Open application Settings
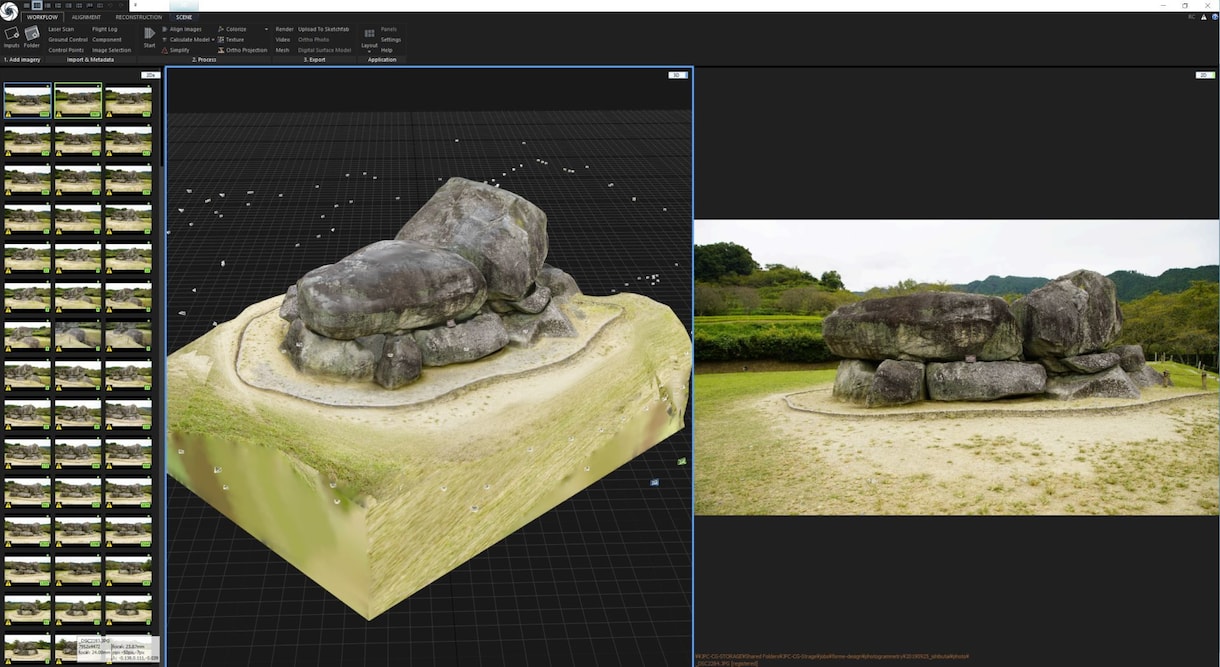The image size is (1220, 667). [391, 40]
